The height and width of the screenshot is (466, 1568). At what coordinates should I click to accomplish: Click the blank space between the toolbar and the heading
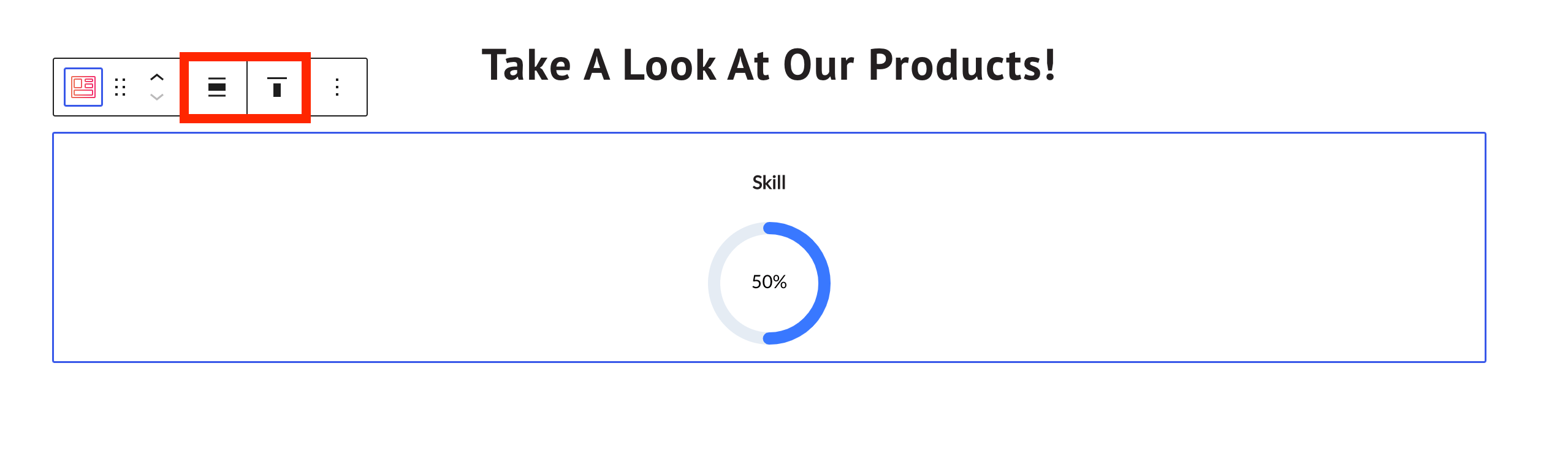coord(423,87)
